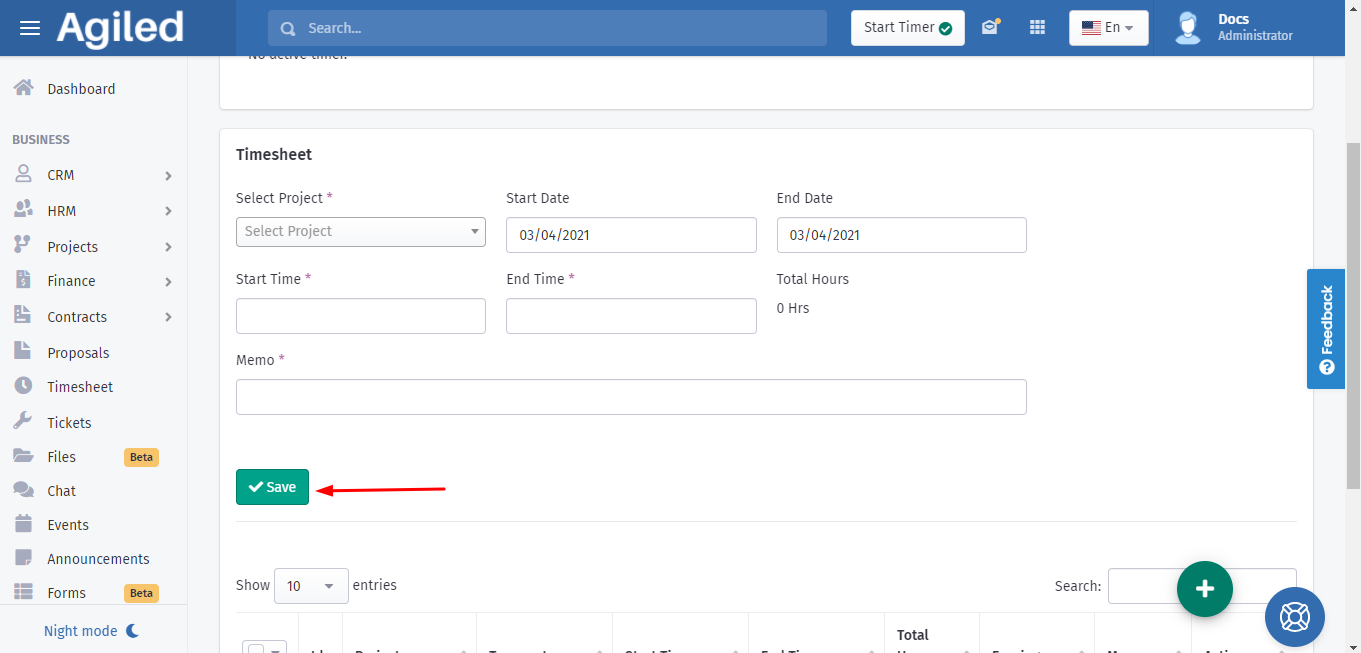Open Tickets in the sidebar

click(x=69, y=423)
